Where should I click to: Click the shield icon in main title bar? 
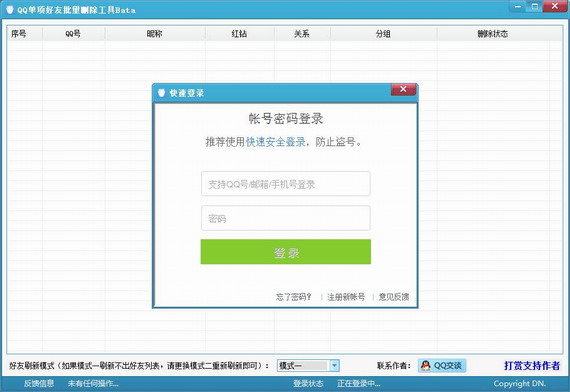click(10, 9)
